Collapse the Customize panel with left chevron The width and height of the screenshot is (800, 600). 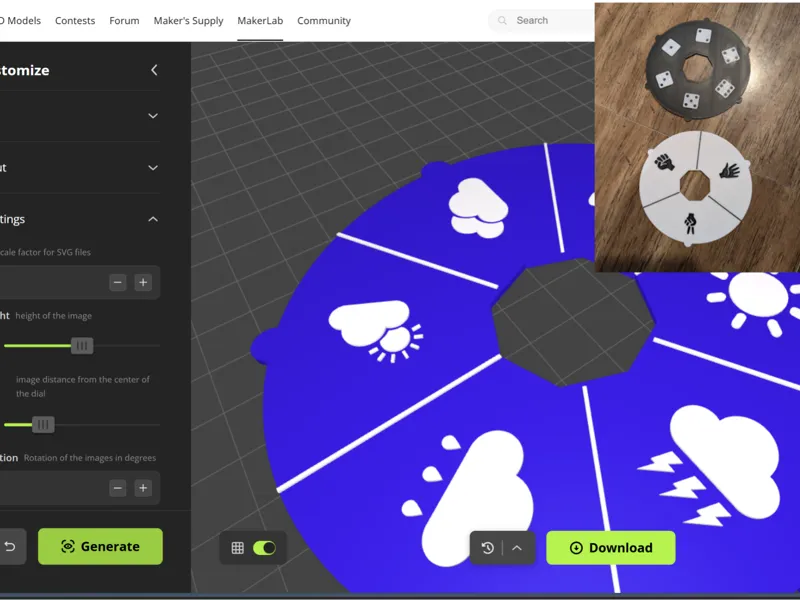[x=154, y=70]
